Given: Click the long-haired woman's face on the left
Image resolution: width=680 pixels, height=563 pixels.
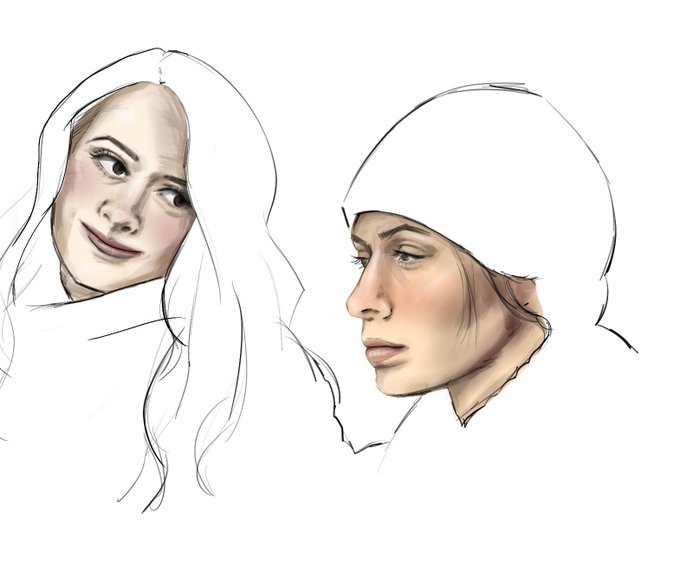Looking at the screenshot, I should coord(124,189).
